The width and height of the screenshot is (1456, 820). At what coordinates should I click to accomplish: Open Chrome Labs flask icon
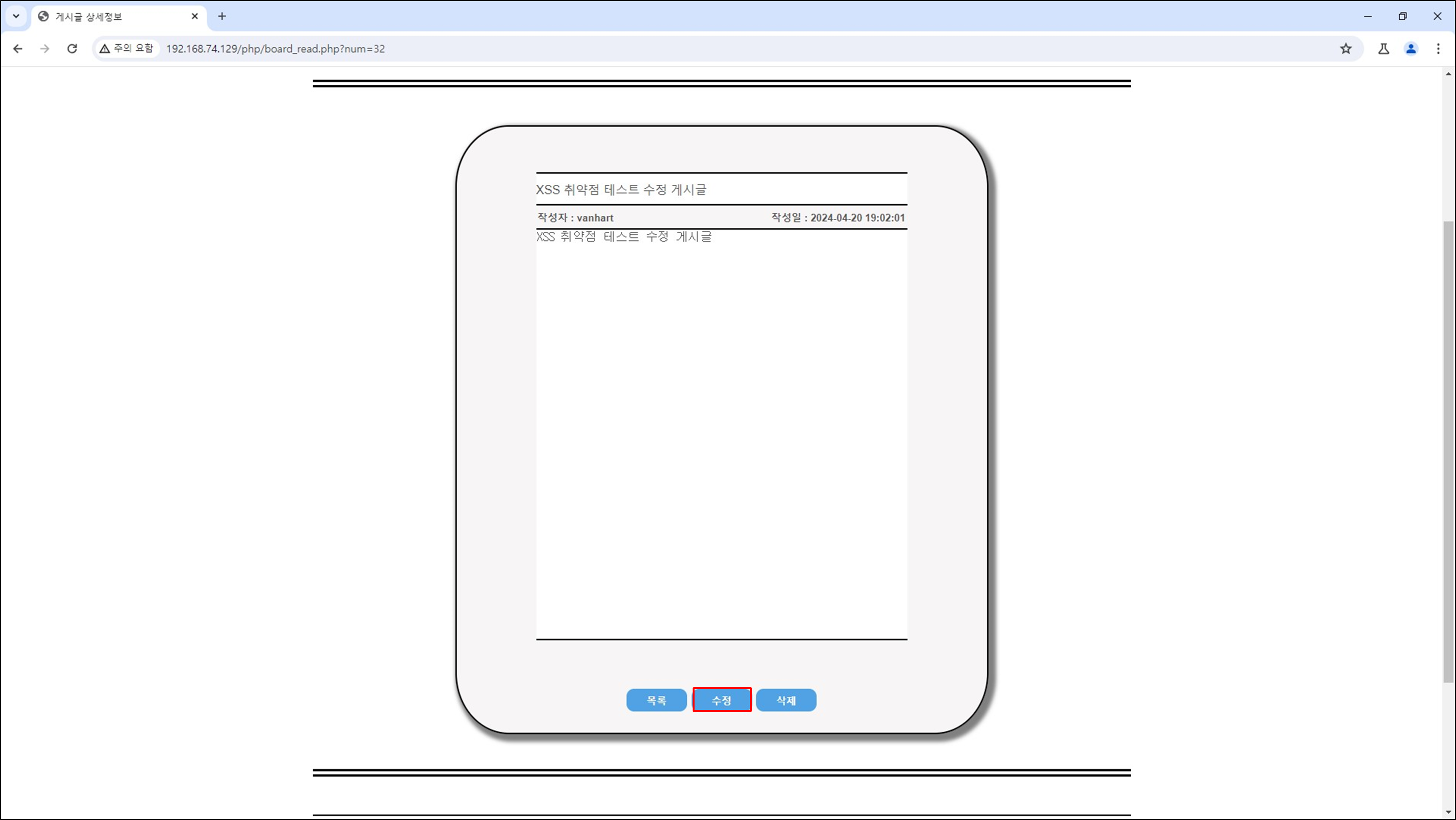click(1384, 48)
